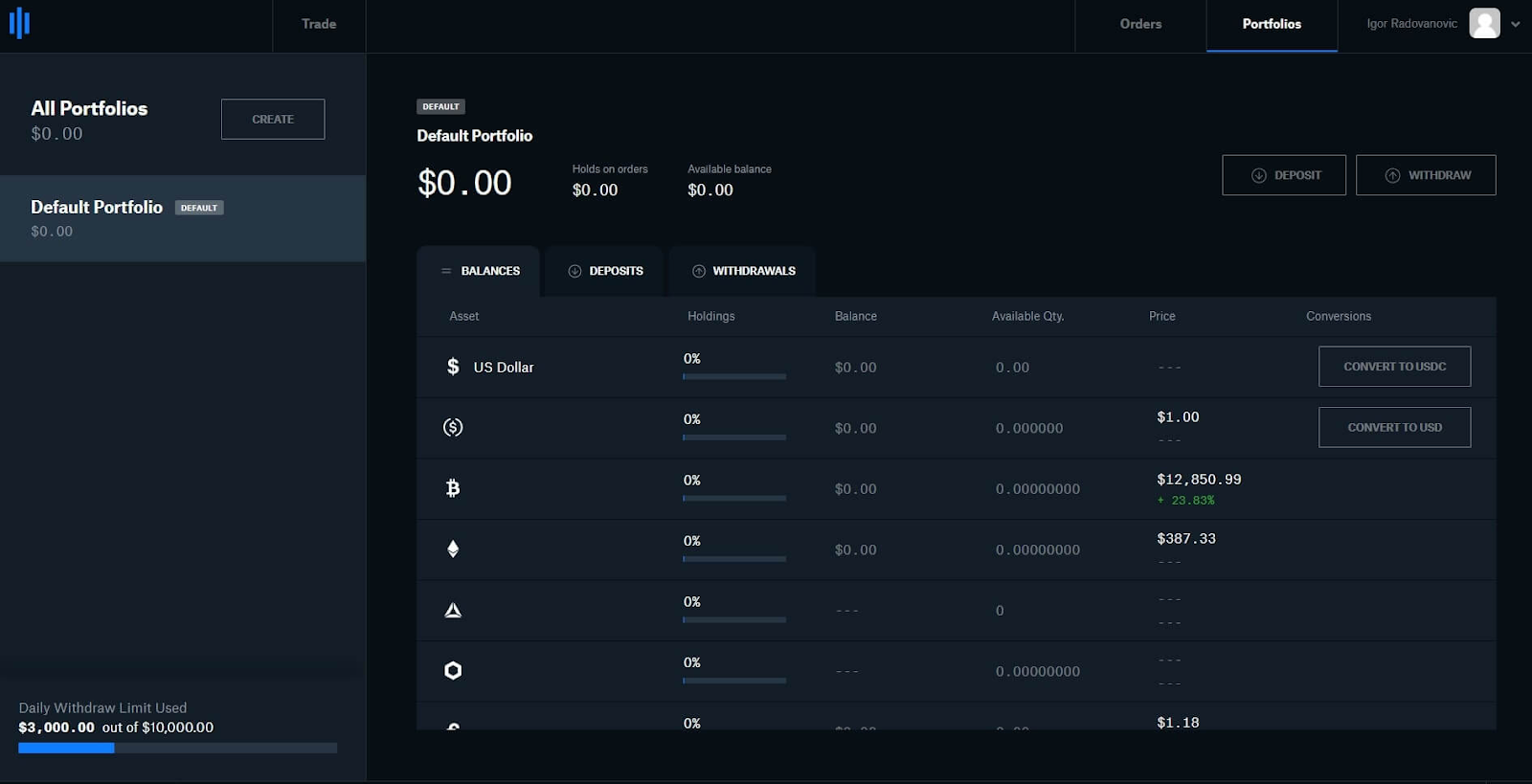Screen dimensions: 1532x784
Task: Expand the account dropdown chevron
Action: (1516, 24)
